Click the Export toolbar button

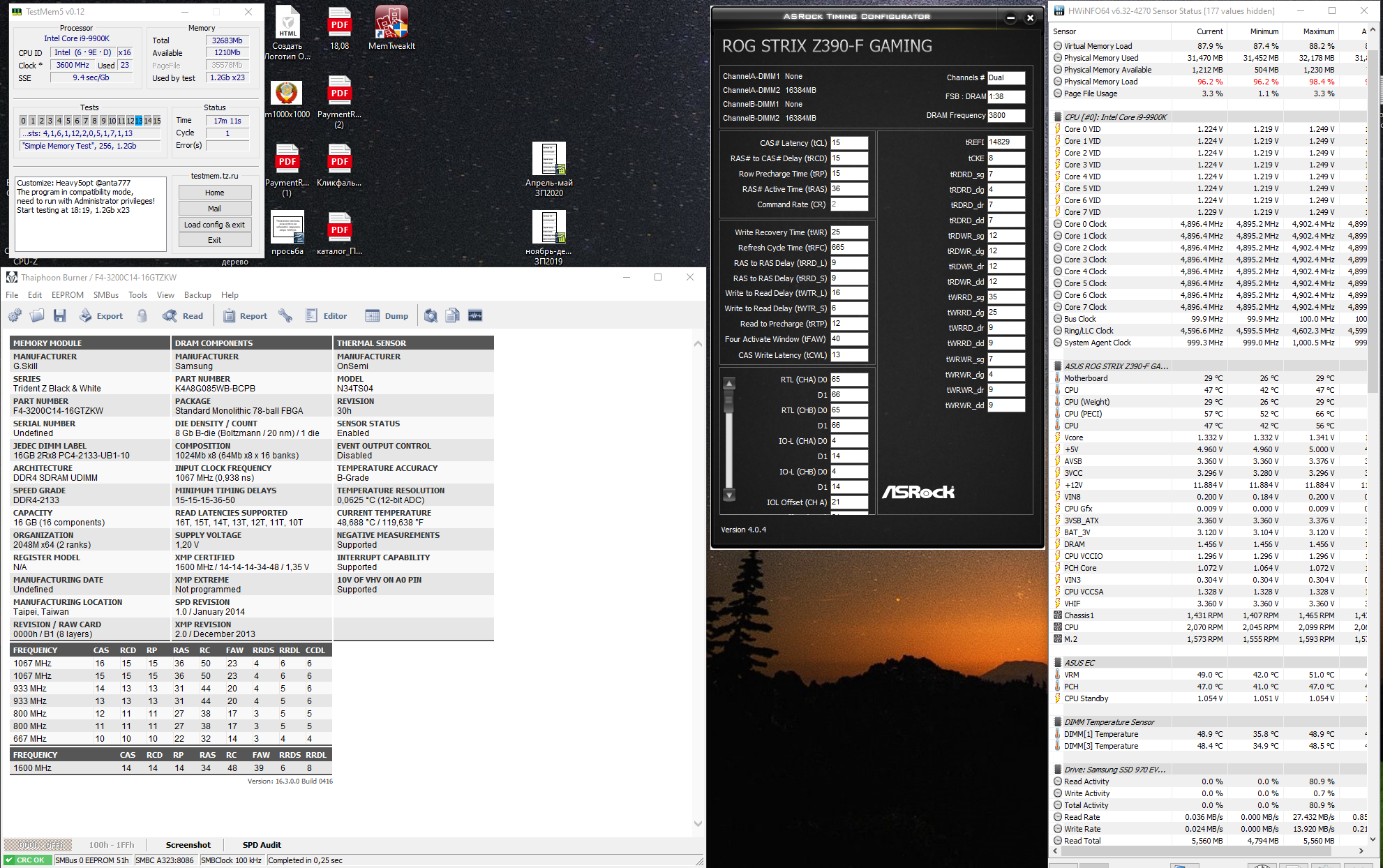click(x=100, y=316)
